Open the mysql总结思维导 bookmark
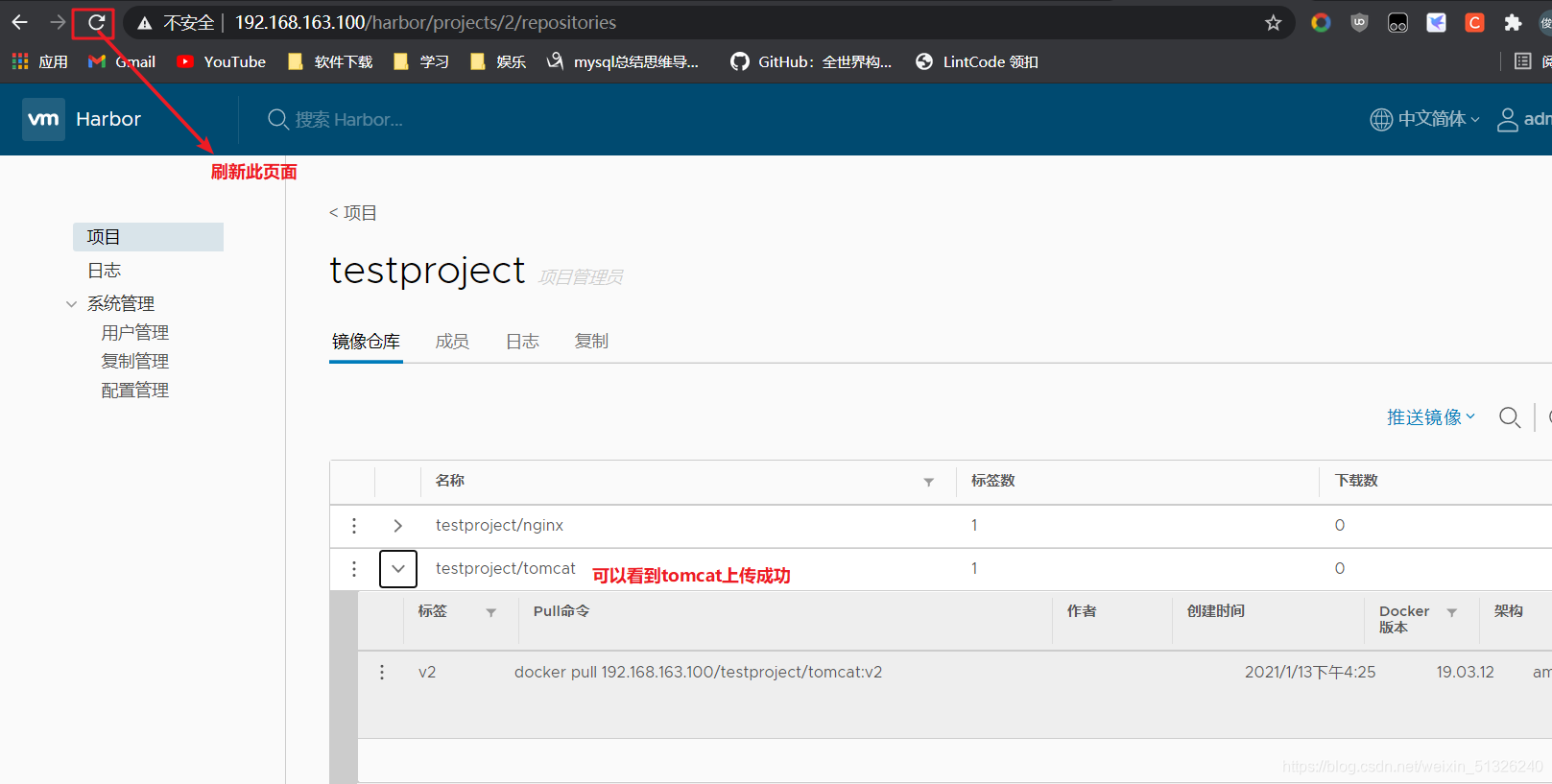The height and width of the screenshot is (784, 1552). 623,61
